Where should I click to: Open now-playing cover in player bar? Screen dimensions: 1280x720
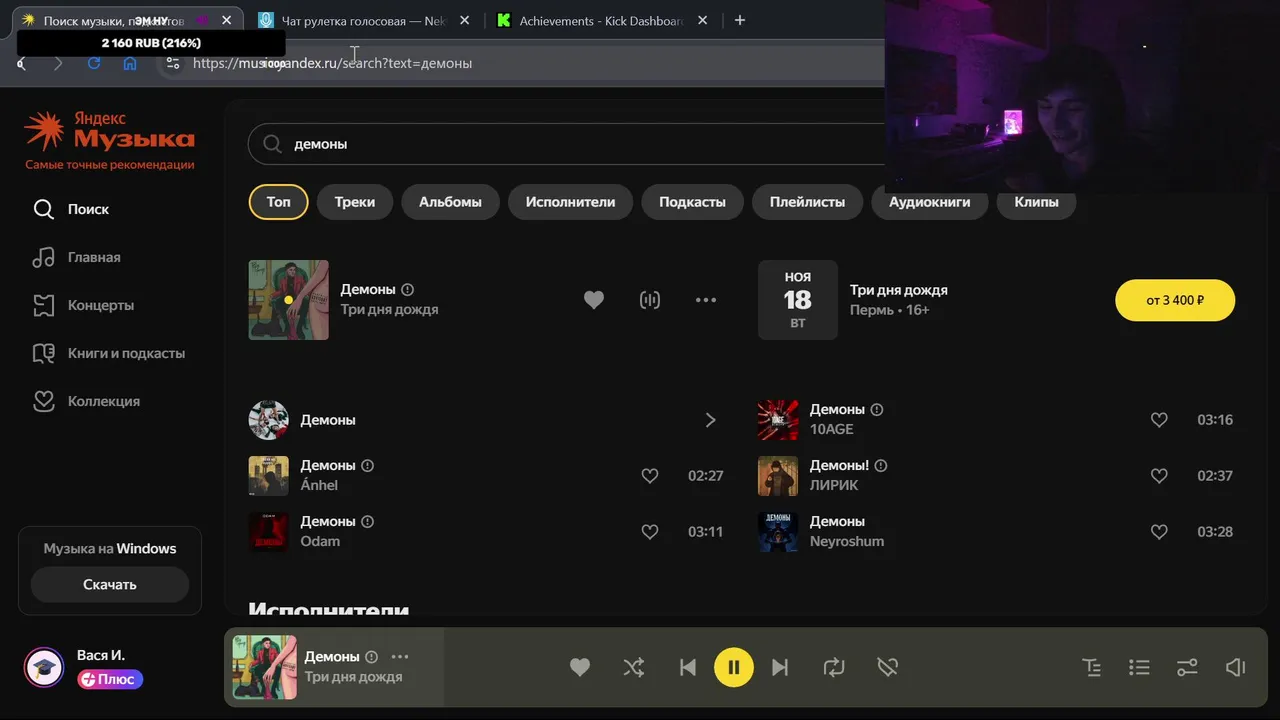click(265, 667)
